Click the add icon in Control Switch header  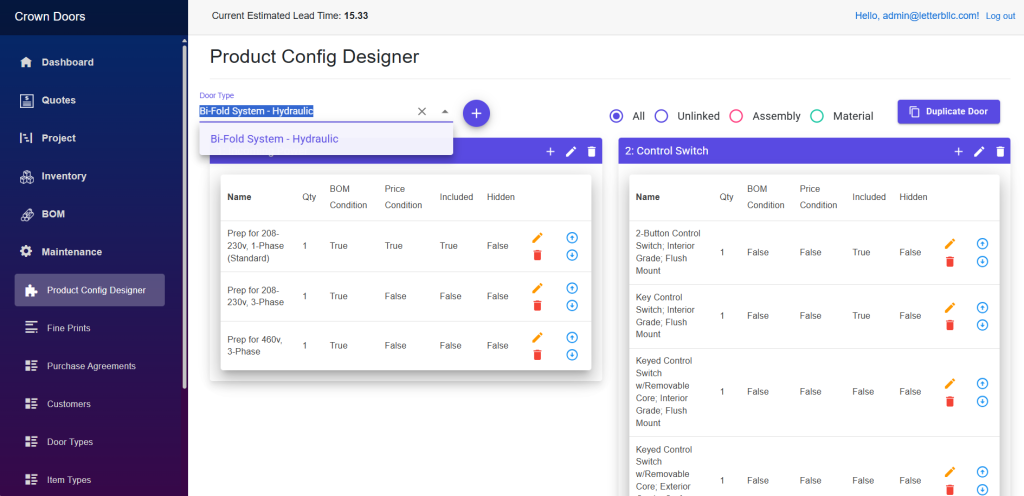[958, 151]
